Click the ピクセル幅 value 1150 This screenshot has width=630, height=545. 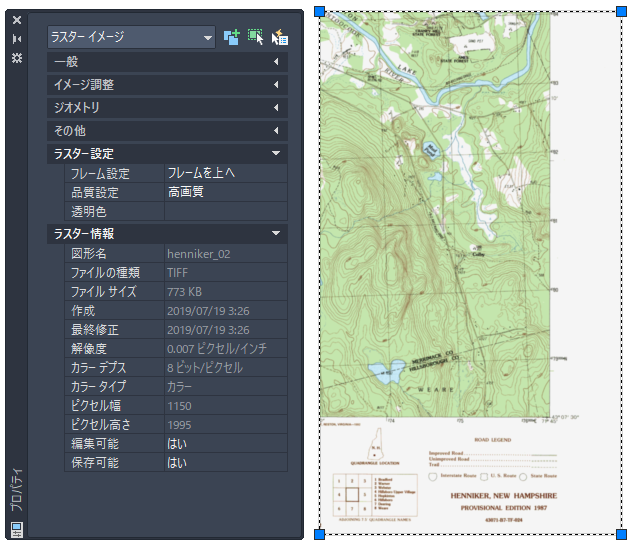pyautogui.click(x=226, y=406)
